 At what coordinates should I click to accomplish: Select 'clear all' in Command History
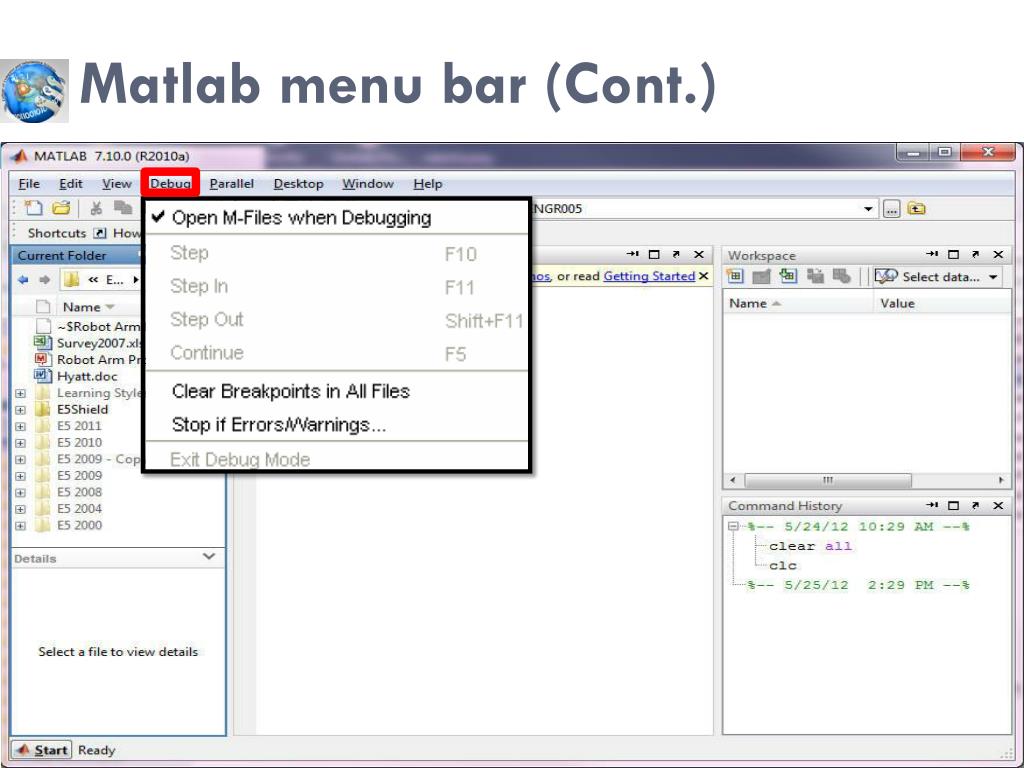click(x=810, y=546)
